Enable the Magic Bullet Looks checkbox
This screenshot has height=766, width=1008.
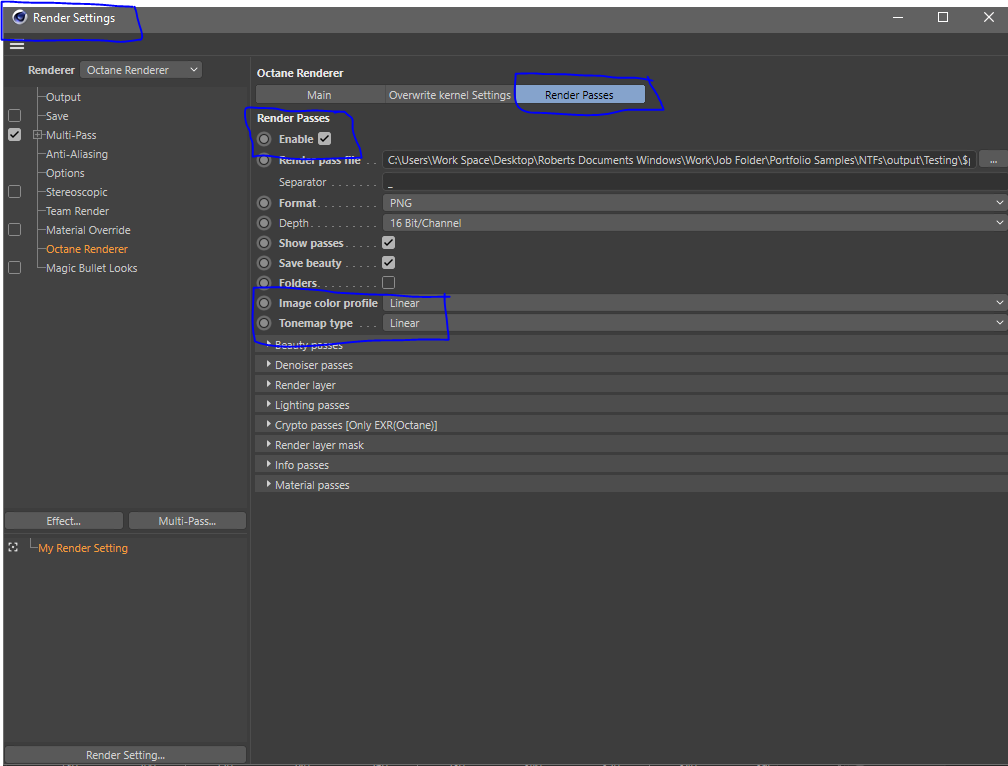pos(15,267)
